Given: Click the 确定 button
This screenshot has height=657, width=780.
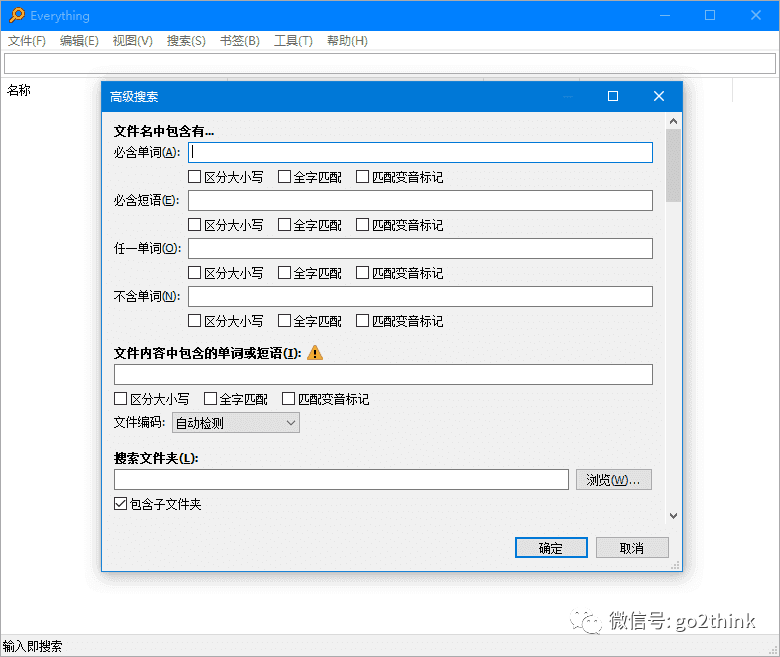Looking at the screenshot, I should pos(551,548).
